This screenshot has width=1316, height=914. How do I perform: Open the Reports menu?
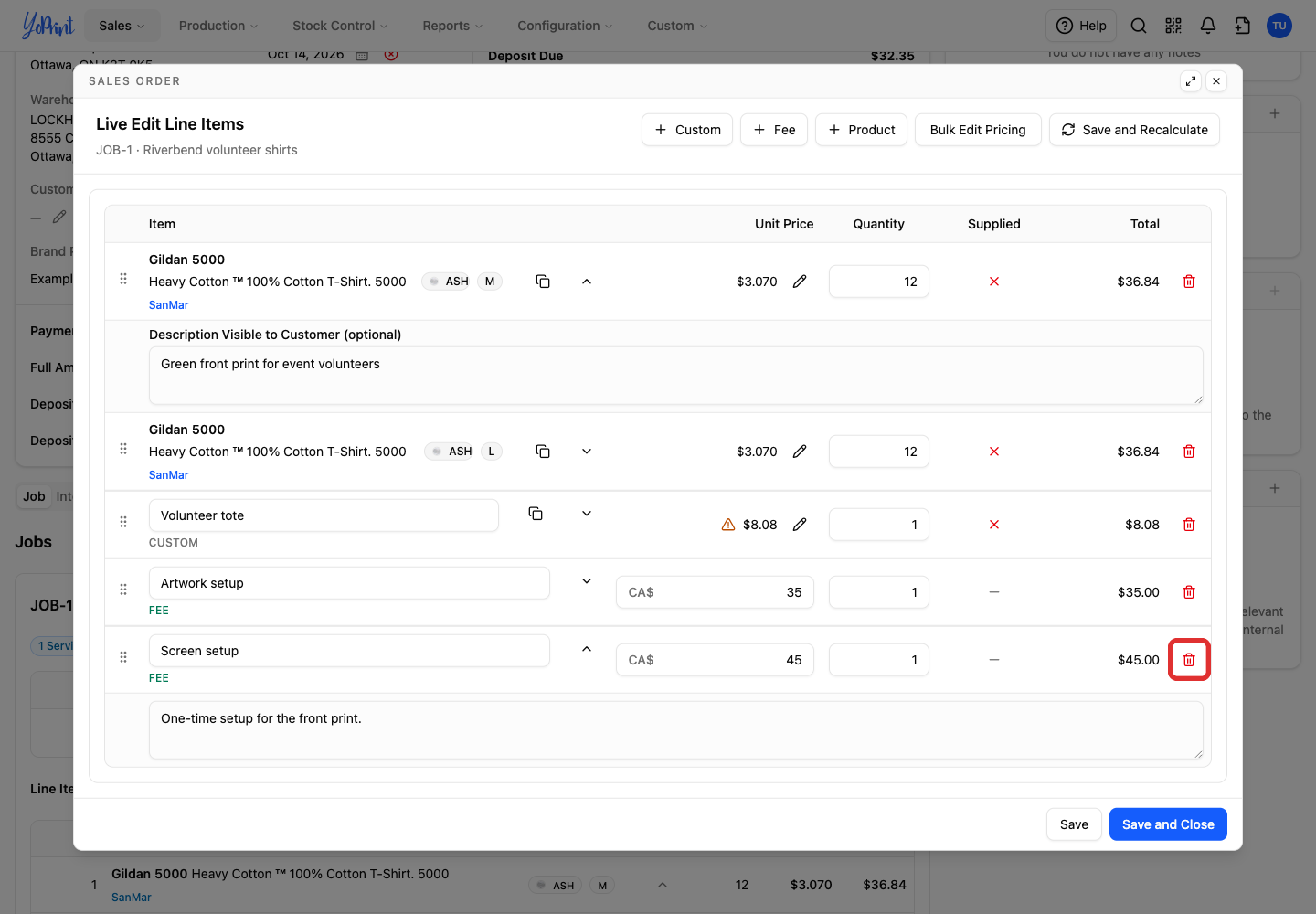pyautogui.click(x=452, y=26)
